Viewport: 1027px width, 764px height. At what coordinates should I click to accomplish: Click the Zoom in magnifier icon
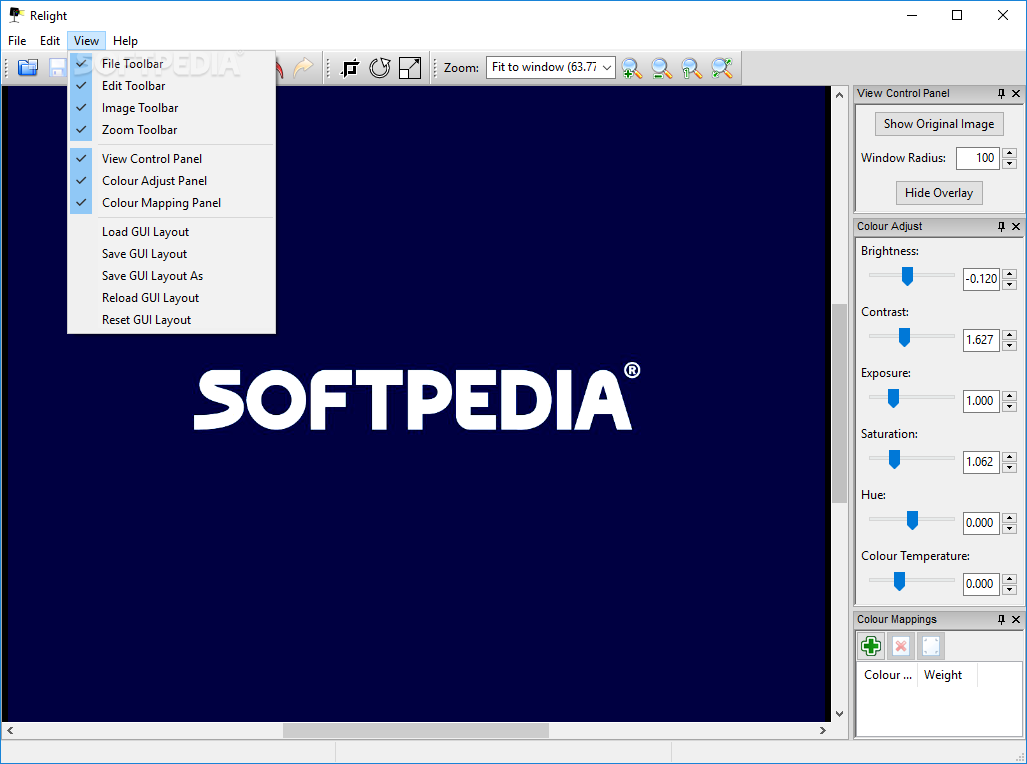coord(631,67)
